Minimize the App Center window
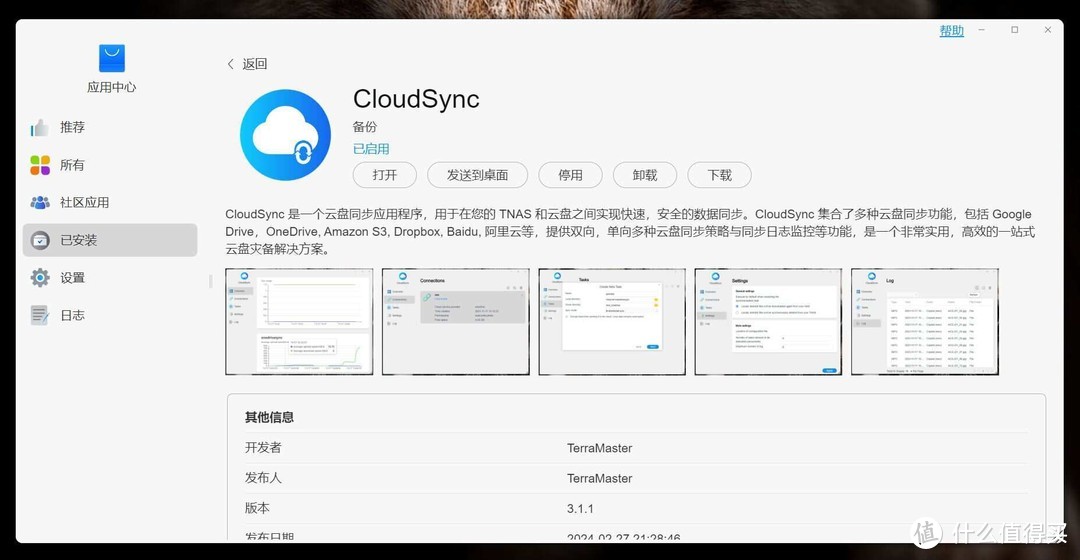Image resolution: width=1080 pixels, height=560 pixels. click(982, 30)
